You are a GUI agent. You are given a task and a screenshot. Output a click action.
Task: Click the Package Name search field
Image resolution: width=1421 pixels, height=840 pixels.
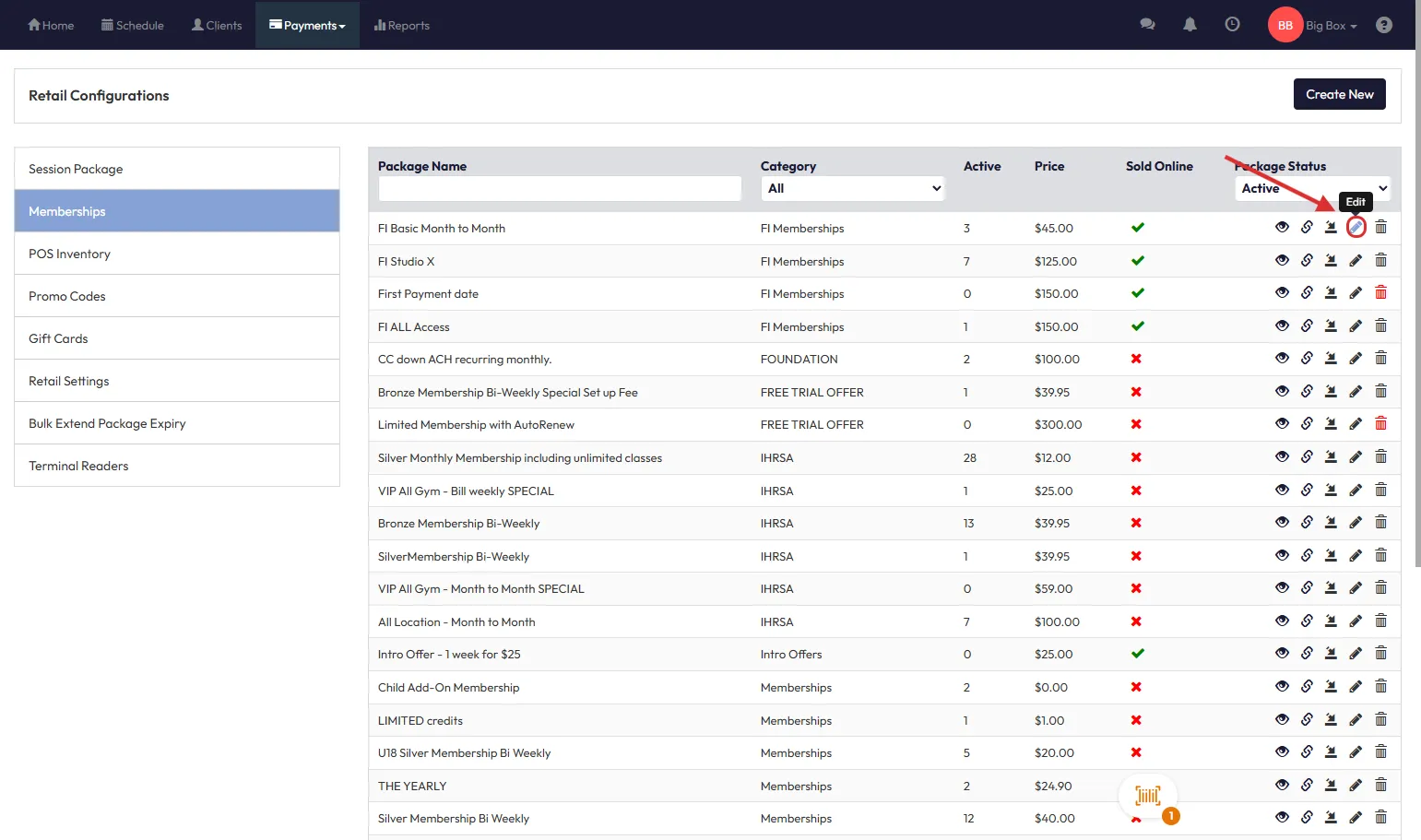560,188
